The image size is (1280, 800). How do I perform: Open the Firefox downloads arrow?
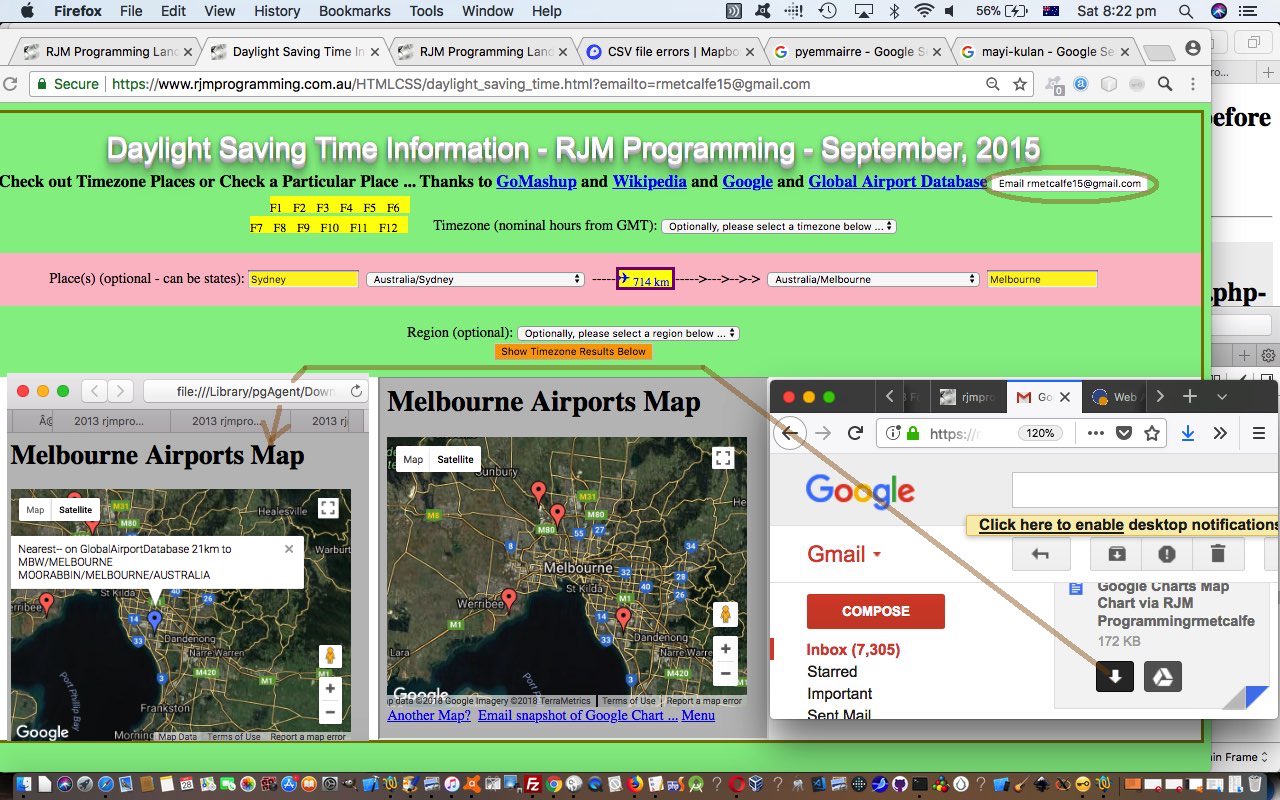pyautogui.click(x=1187, y=433)
